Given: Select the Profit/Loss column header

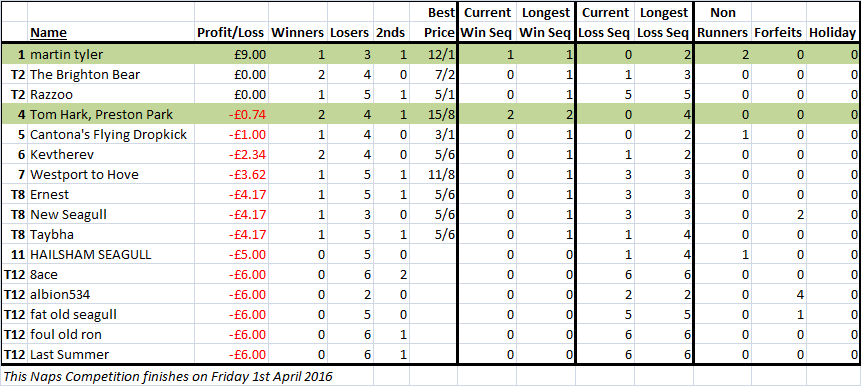Looking at the screenshot, I should click(232, 32).
